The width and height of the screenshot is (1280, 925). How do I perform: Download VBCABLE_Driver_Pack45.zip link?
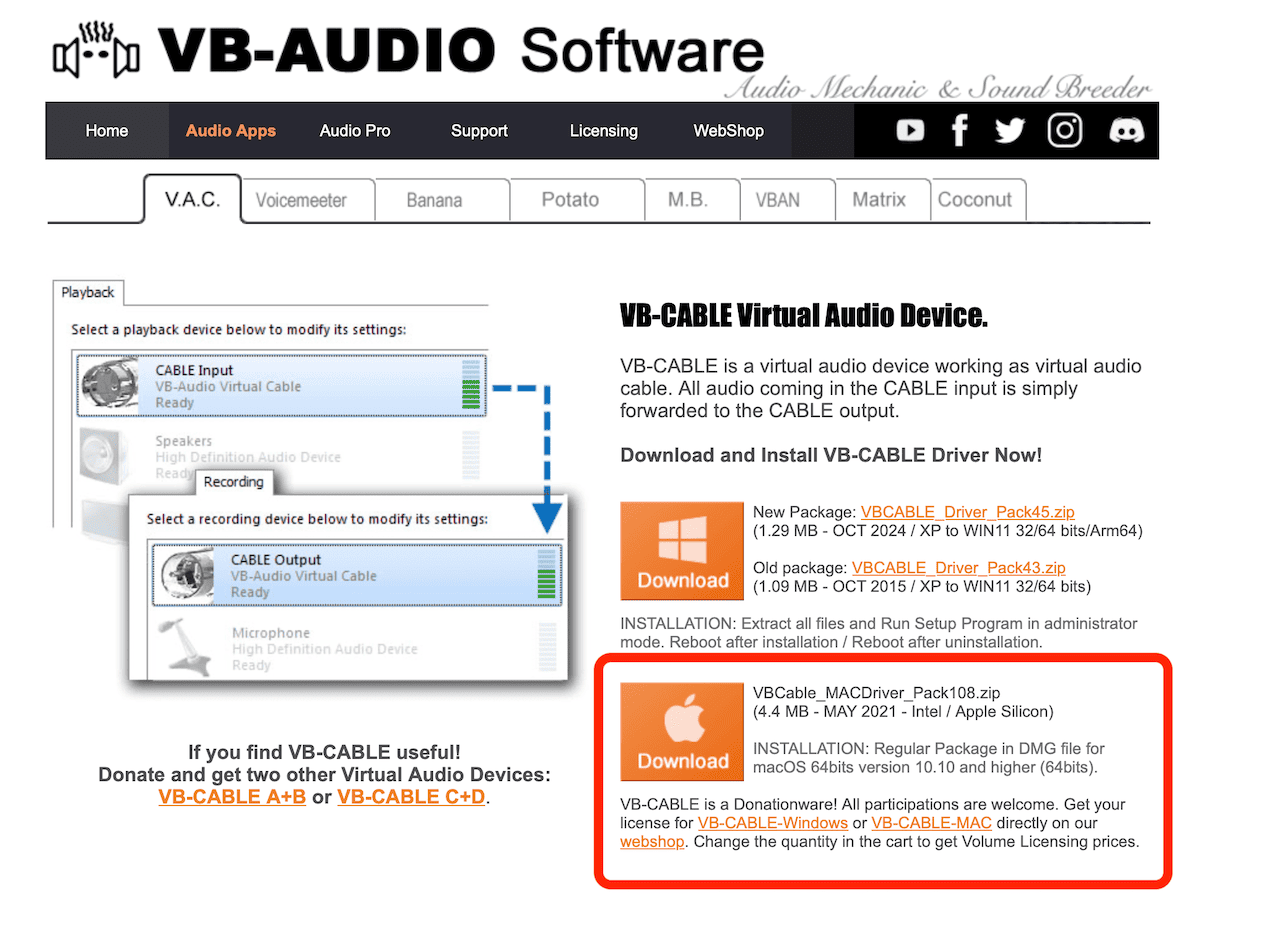[x=967, y=512]
